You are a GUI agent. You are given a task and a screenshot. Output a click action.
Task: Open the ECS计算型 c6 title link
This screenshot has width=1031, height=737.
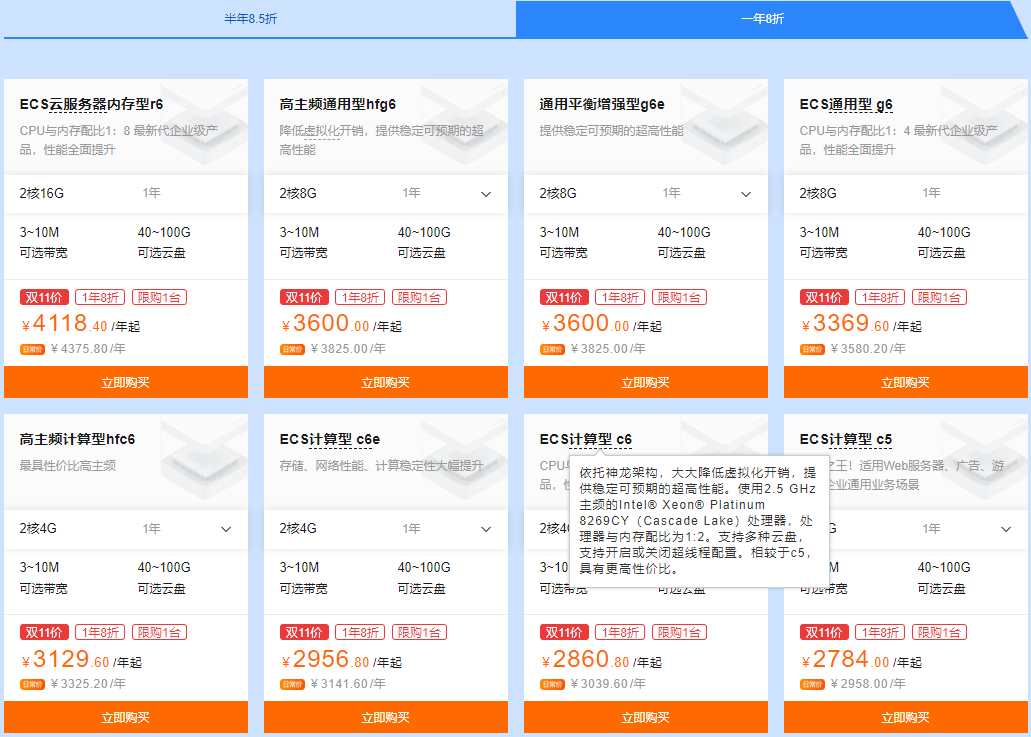tap(585, 439)
